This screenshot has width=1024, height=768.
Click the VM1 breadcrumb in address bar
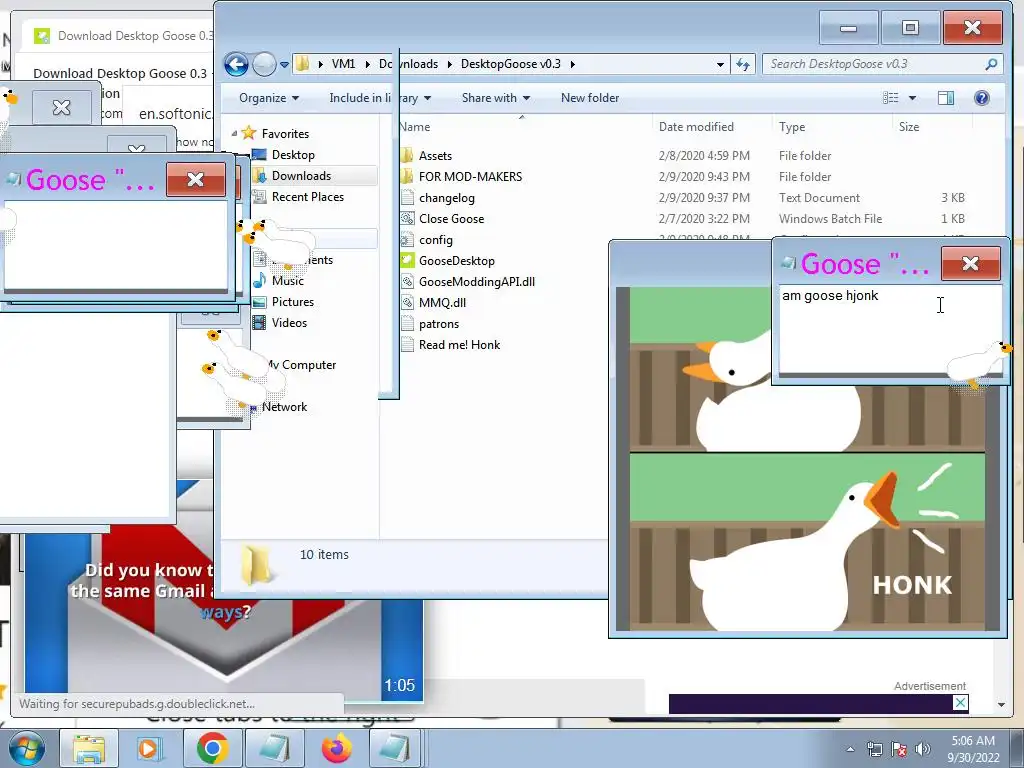click(343, 64)
